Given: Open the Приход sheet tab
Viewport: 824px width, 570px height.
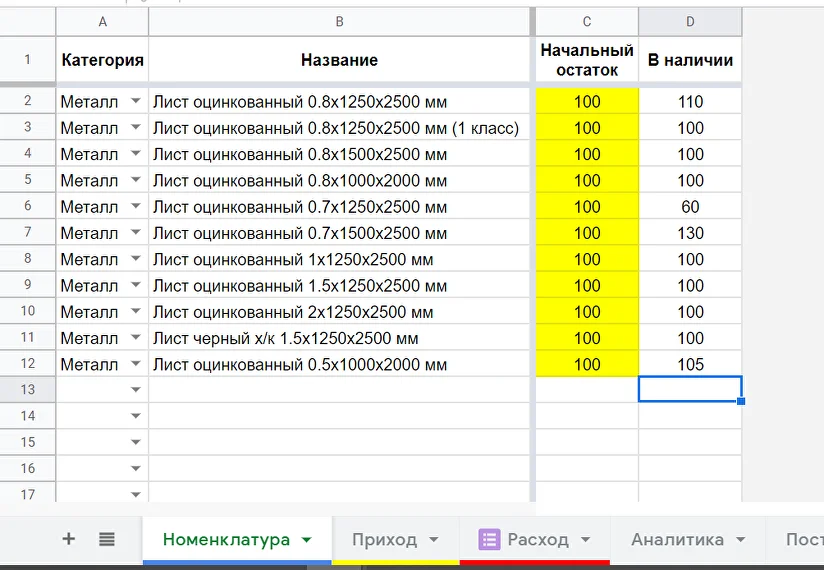Looking at the screenshot, I should click(395, 540).
